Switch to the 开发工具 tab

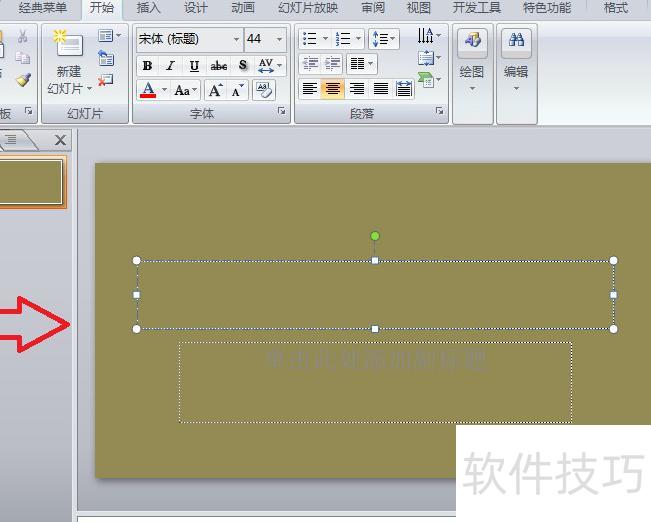[x=477, y=7]
